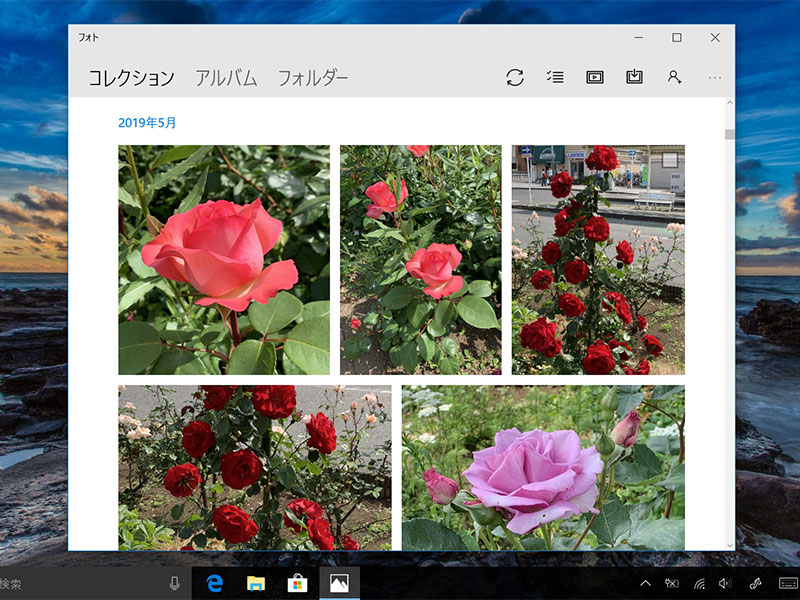
Task: Open Microsoft Edge from the taskbar
Action: click(215, 583)
